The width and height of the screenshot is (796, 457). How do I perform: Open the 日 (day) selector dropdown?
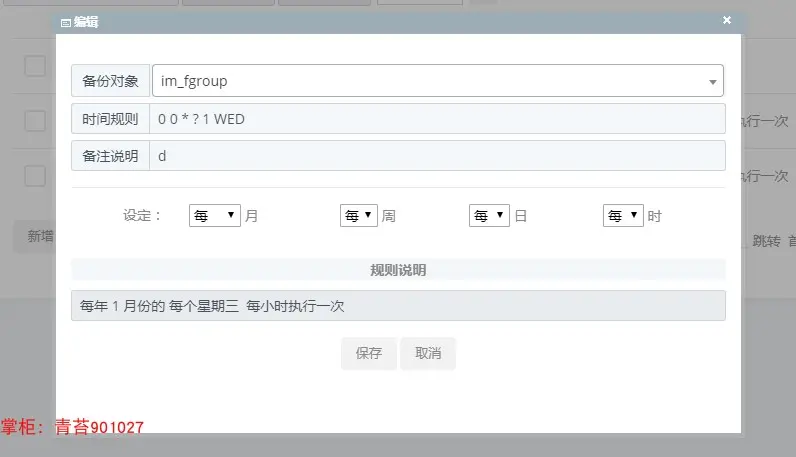489,216
